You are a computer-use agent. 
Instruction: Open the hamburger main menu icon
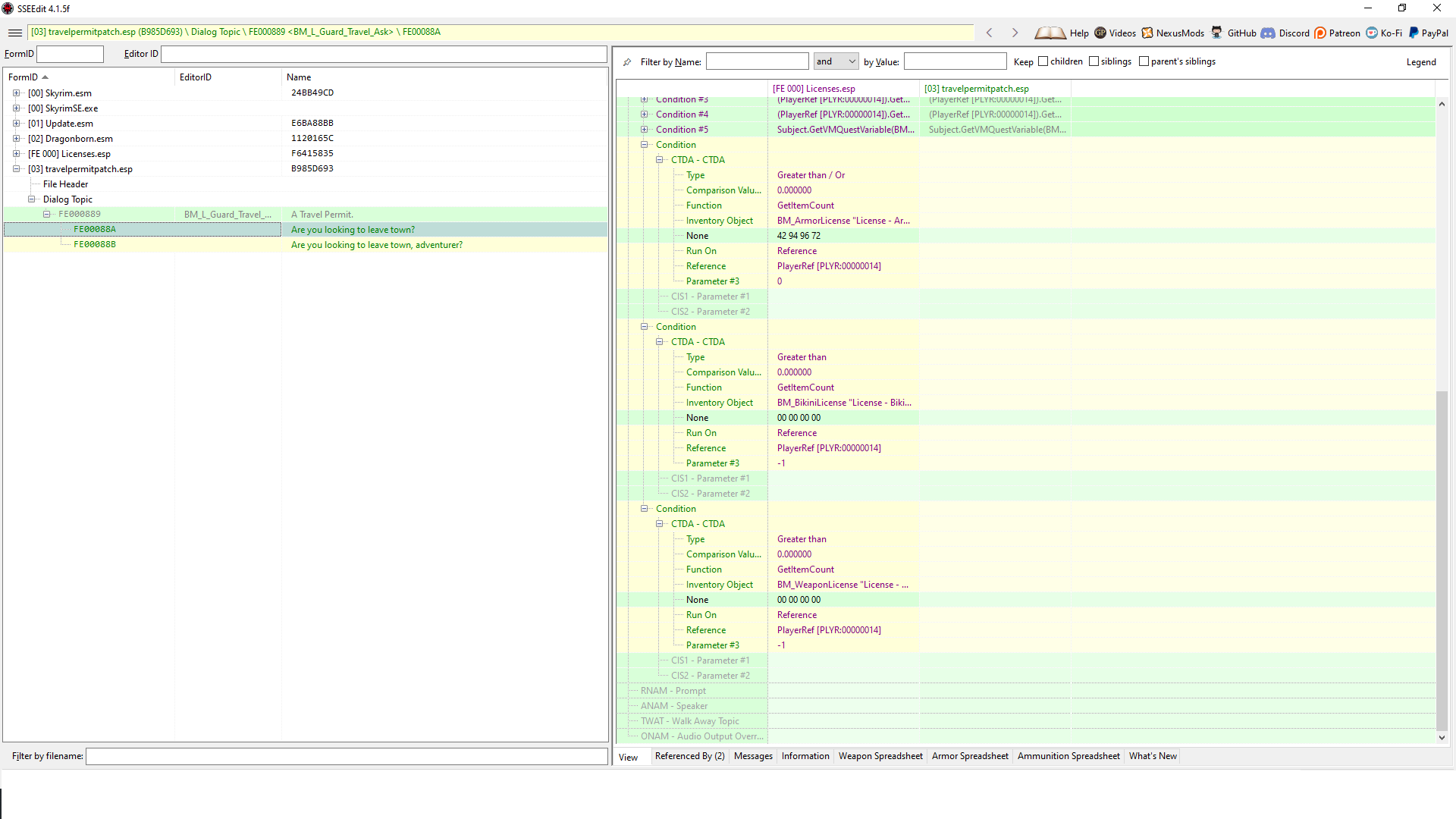(15, 33)
